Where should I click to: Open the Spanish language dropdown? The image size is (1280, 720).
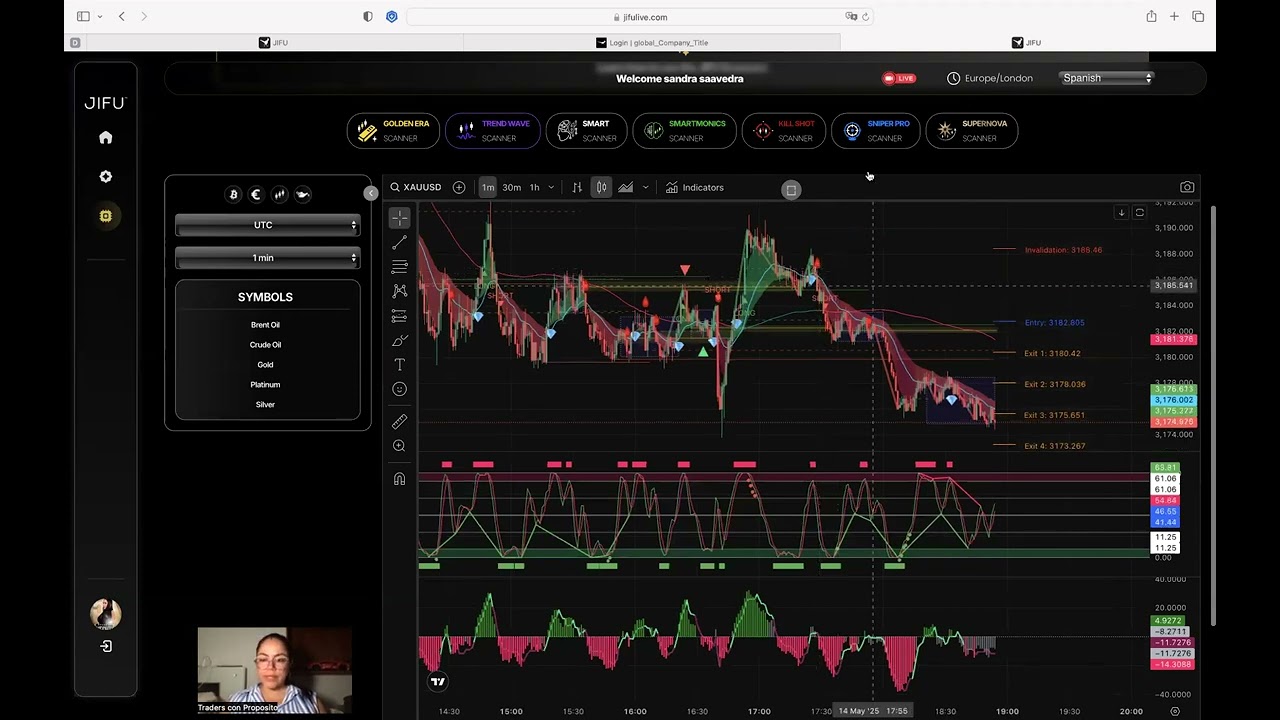[x=1107, y=78]
